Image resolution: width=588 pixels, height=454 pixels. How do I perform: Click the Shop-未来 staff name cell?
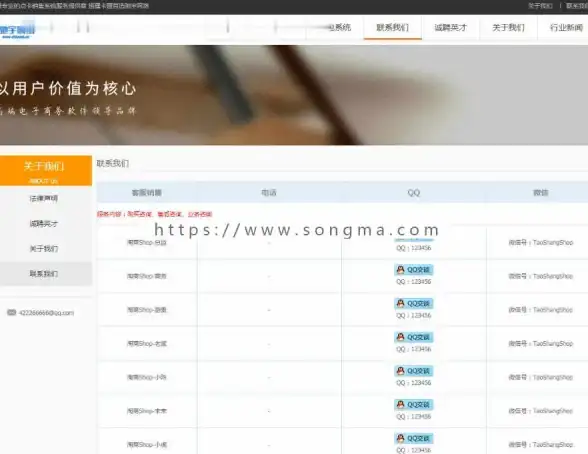pos(147,411)
